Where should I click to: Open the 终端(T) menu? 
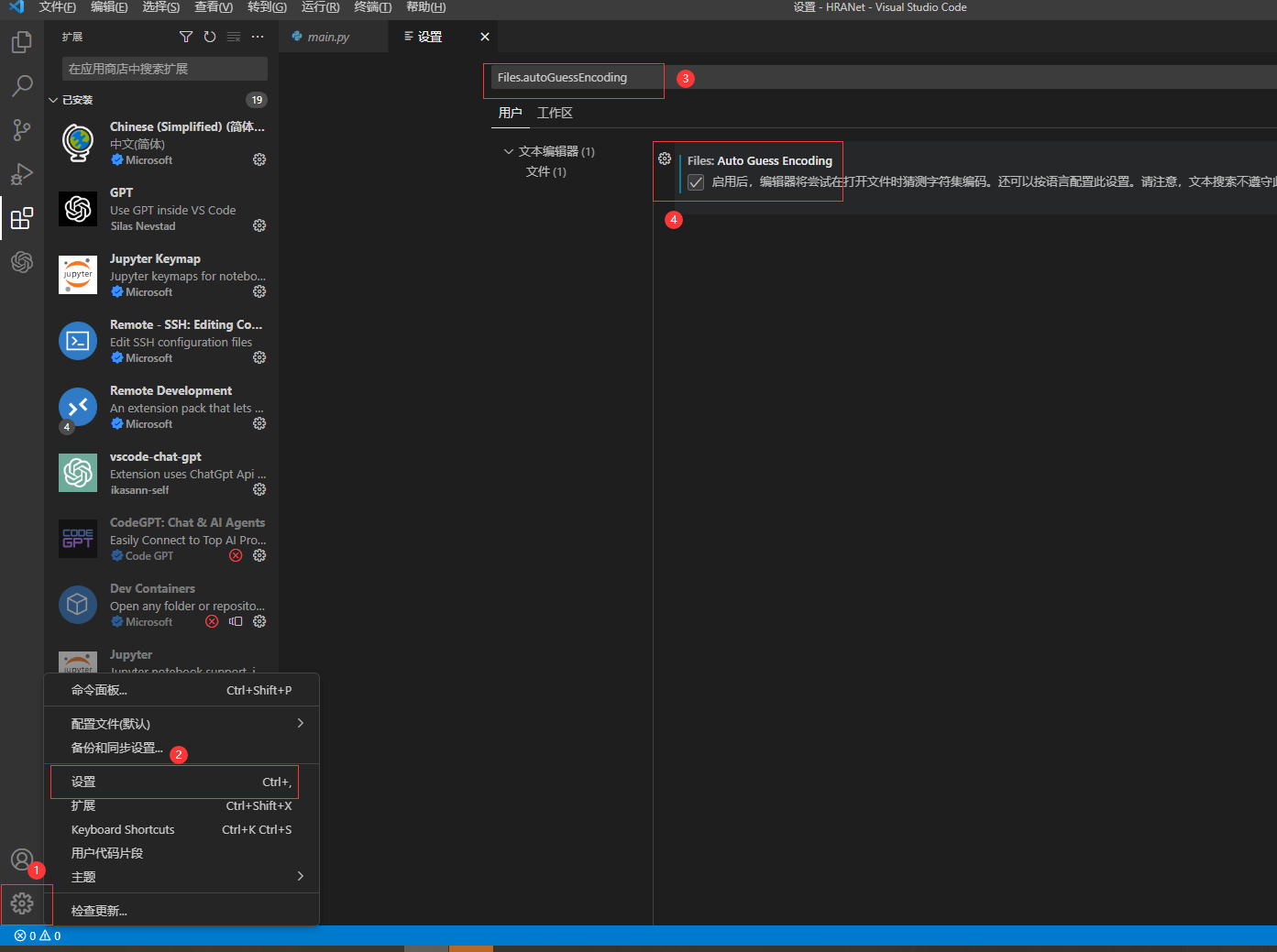tap(372, 7)
